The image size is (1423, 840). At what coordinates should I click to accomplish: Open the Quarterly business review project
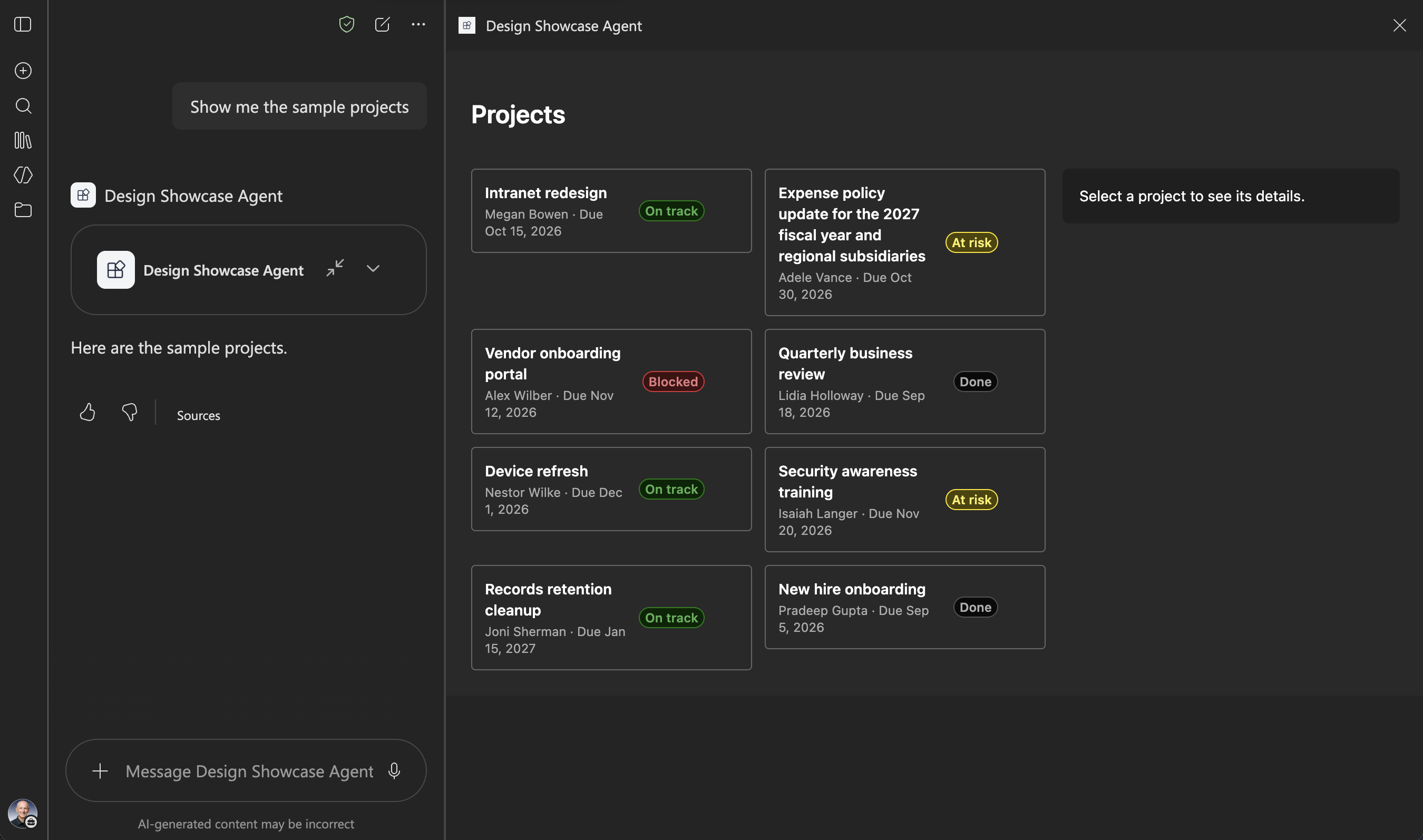[904, 382]
